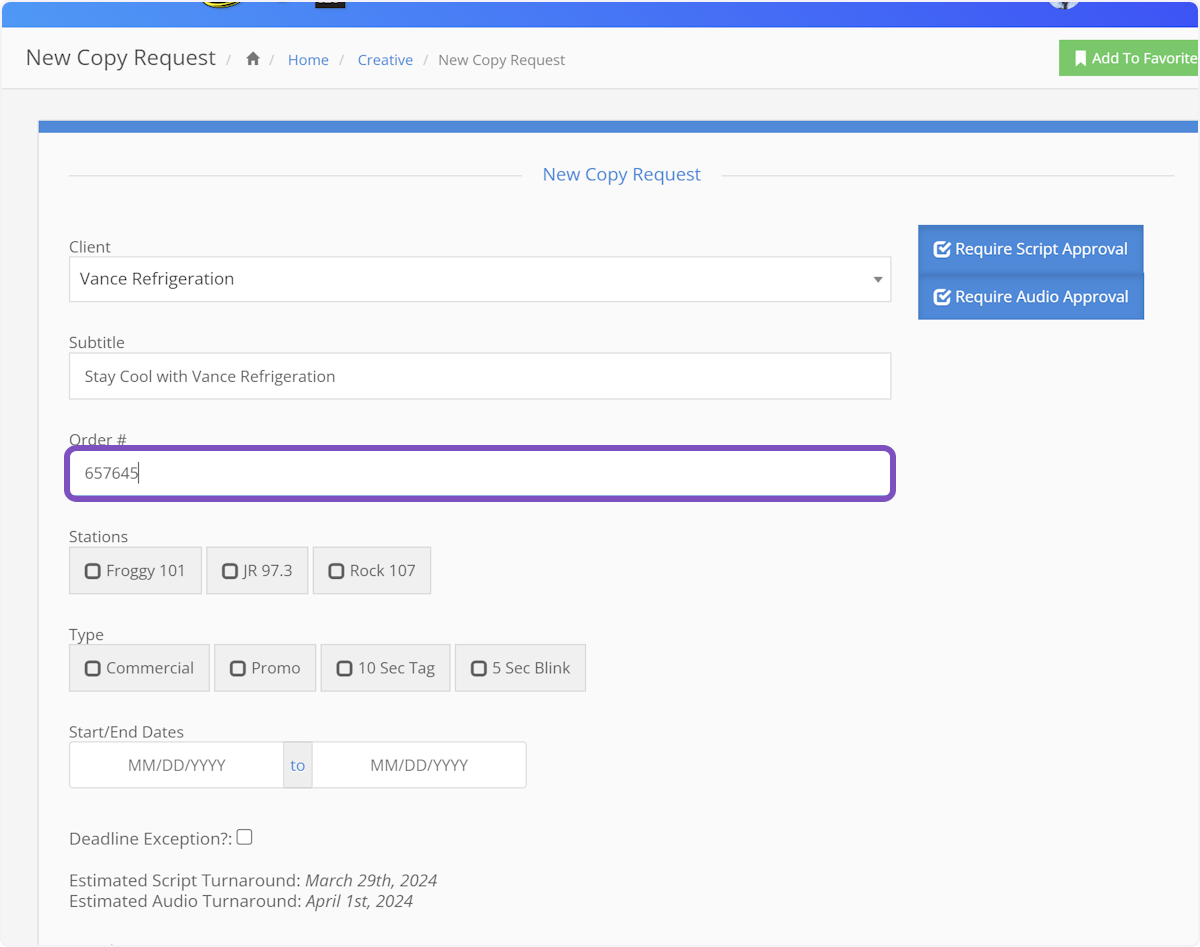Check the Froggy 101 station
The height and width of the screenshot is (947, 1200).
click(x=135, y=571)
